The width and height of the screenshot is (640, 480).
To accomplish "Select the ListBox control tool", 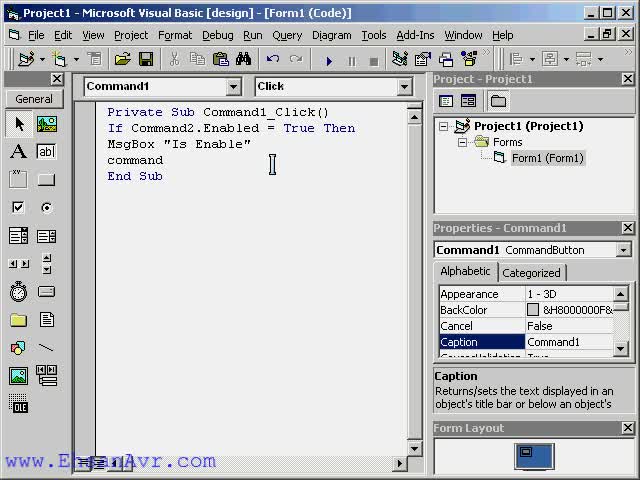I will 47,236.
